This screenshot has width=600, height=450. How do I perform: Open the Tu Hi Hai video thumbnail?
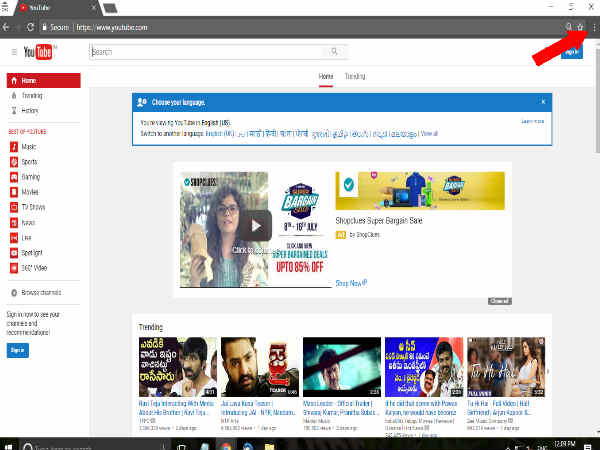point(506,367)
